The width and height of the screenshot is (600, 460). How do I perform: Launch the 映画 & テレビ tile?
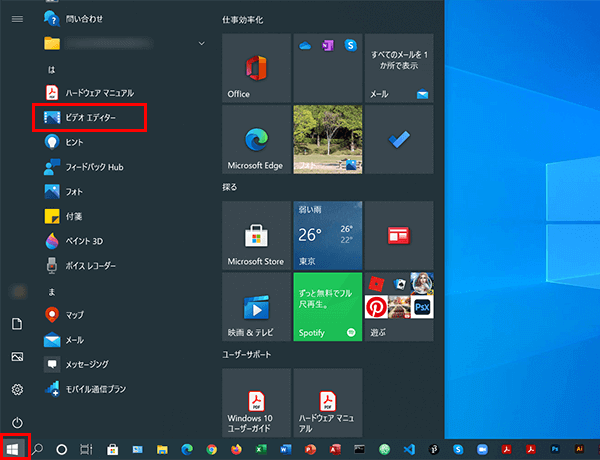[x=256, y=307]
